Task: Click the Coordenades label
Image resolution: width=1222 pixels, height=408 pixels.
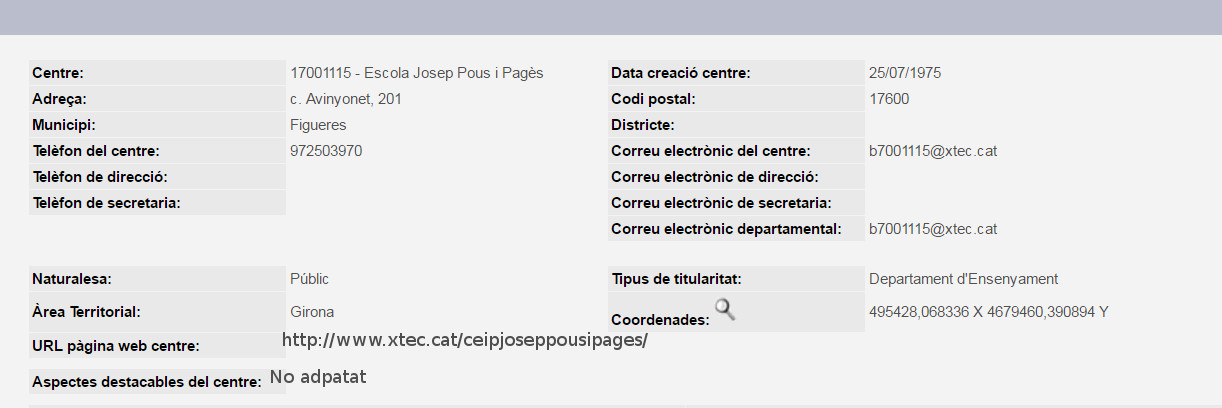Action: click(x=660, y=320)
